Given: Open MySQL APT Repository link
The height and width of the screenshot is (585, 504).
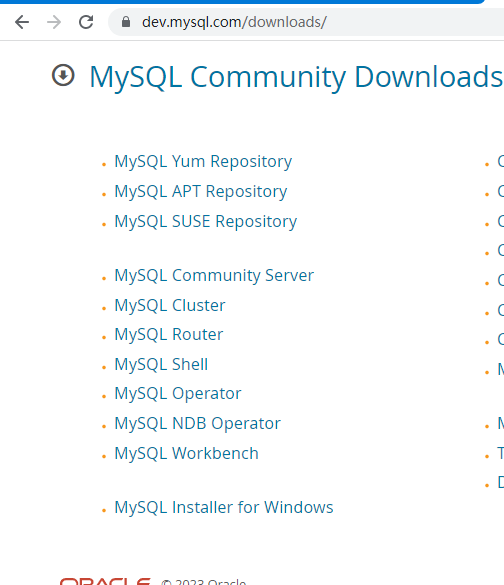Looking at the screenshot, I should point(201,192).
